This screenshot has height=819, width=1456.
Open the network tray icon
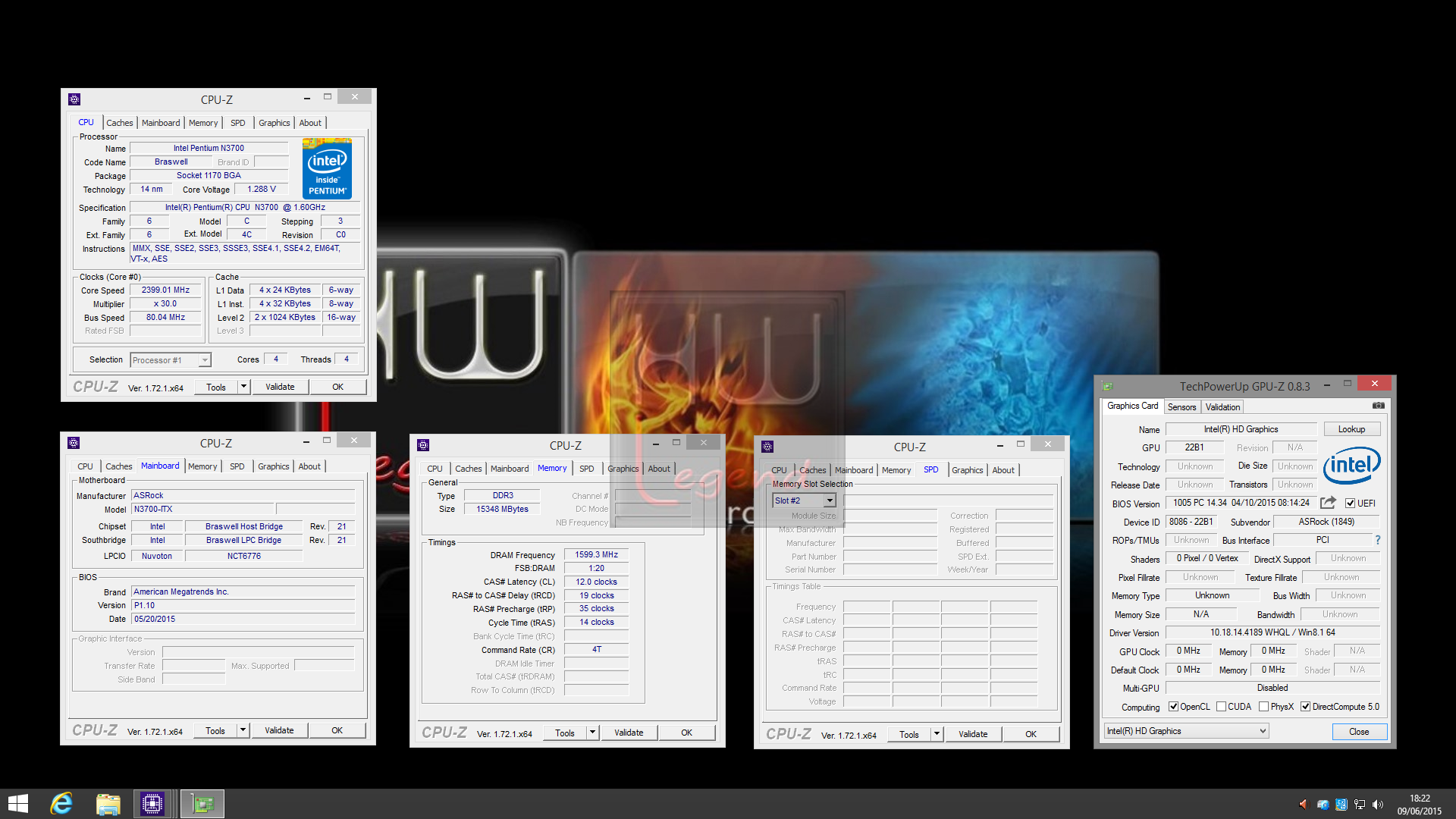click(x=1360, y=805)
